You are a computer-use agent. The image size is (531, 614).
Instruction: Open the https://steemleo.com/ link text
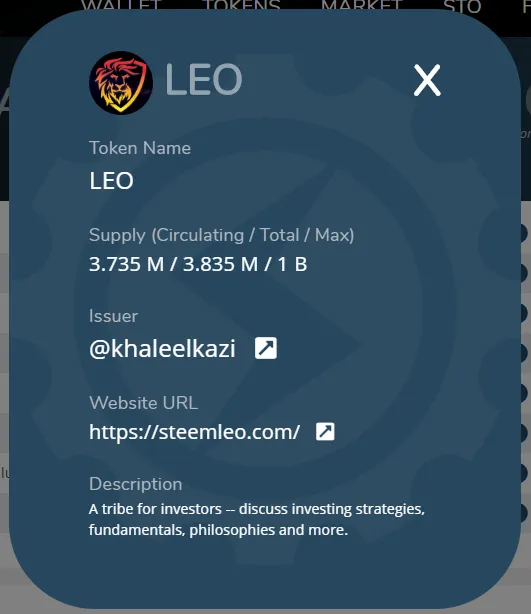point(195,432)
